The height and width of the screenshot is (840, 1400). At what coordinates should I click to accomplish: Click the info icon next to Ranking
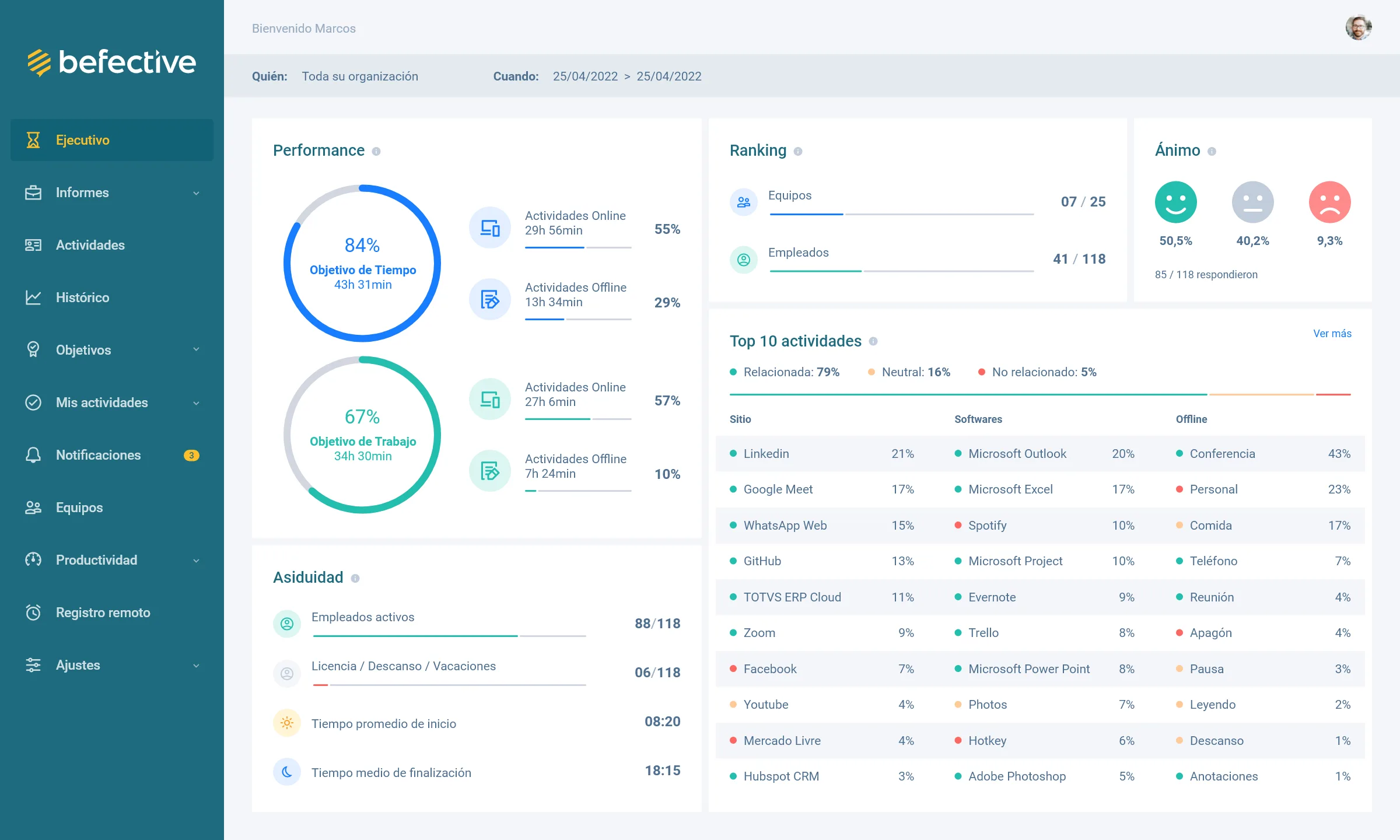click(798, 152)
